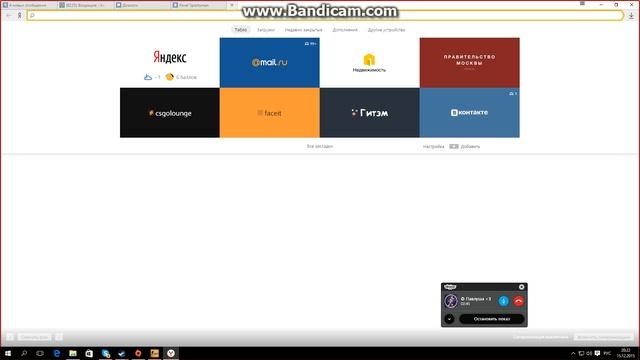Open the Яндекс tile on Tableau
This screenshot has height=360, width=640.
169,62
